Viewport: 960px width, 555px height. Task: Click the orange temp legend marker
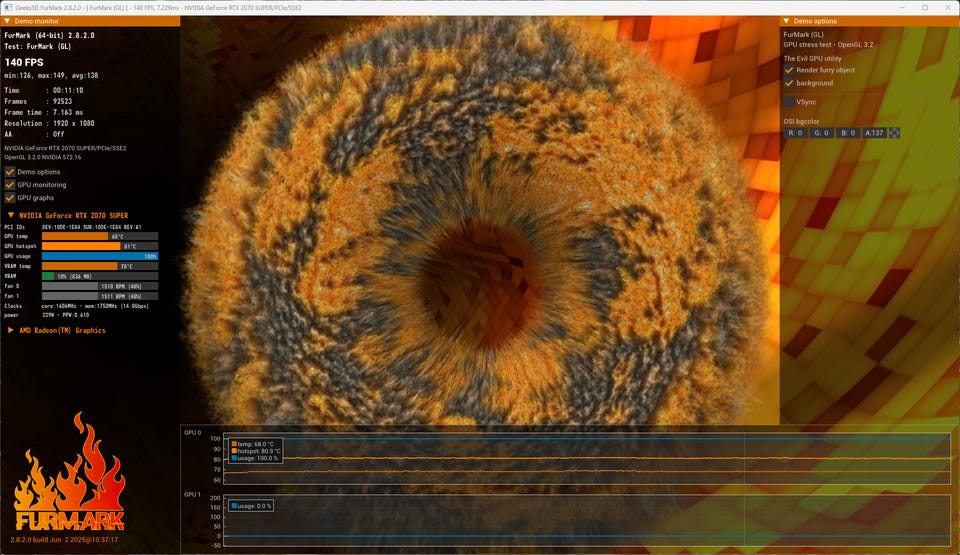(234, 444)
